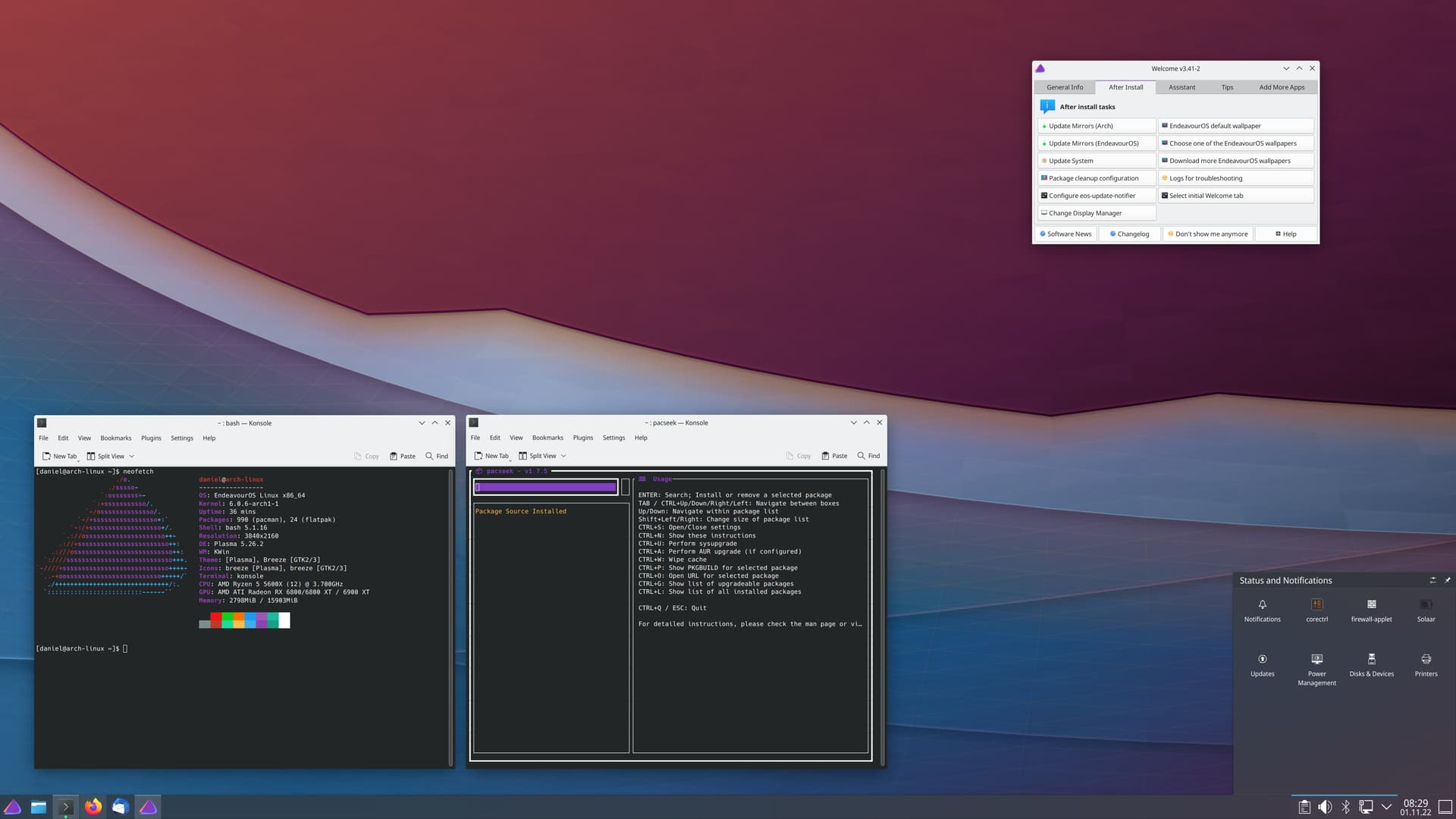Launch Firefox from the taskbar
This screenshot has width=1456, height=819.
click(93, 807)
